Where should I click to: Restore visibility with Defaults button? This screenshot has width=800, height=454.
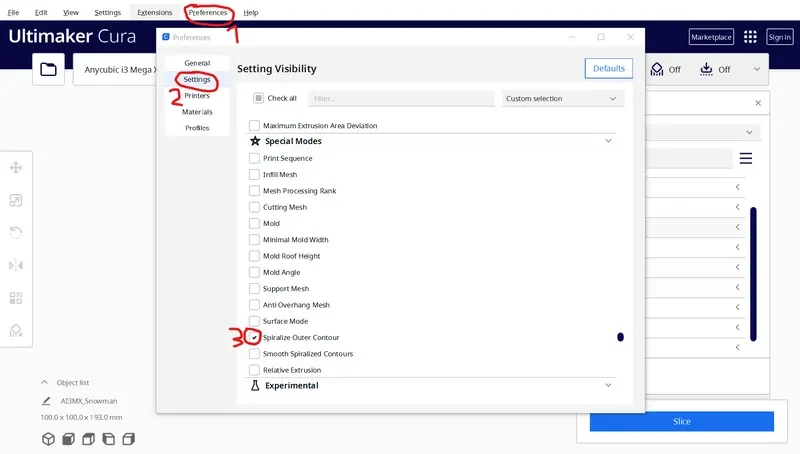click(x=609, y=68)
